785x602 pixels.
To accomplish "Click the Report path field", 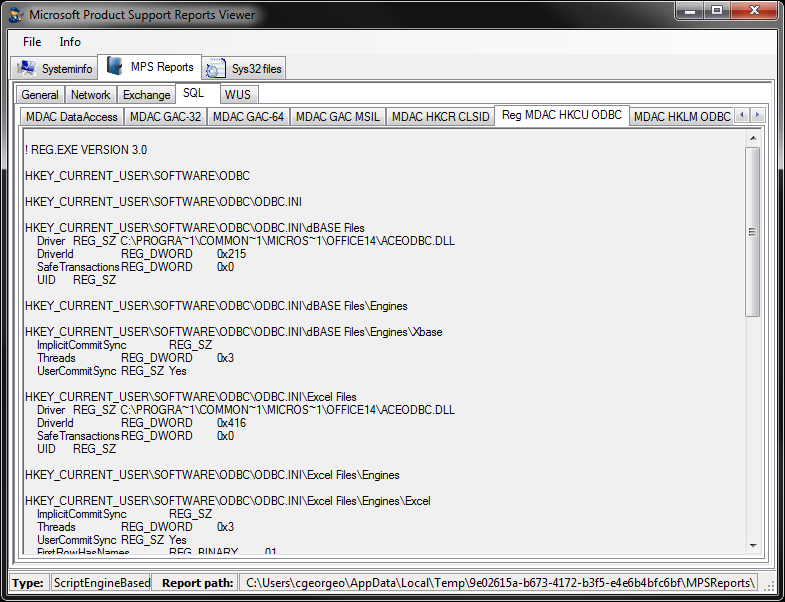I will (x=500, y=582).
